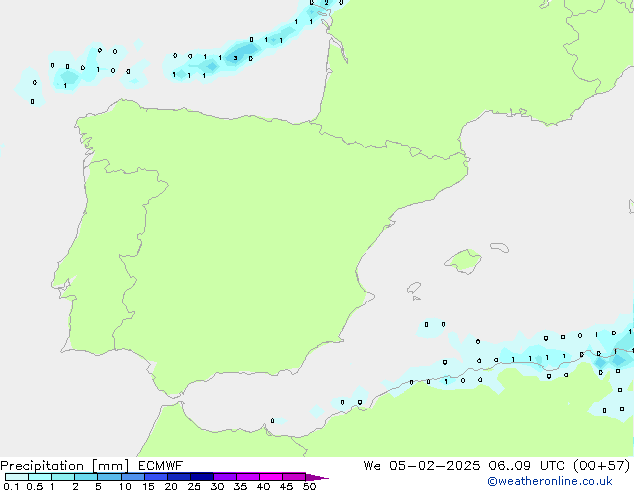Click the 0.1–0.5 mm palest legend swatch
The height and width of the screenshot is (490, 634).
pos(17,477)
